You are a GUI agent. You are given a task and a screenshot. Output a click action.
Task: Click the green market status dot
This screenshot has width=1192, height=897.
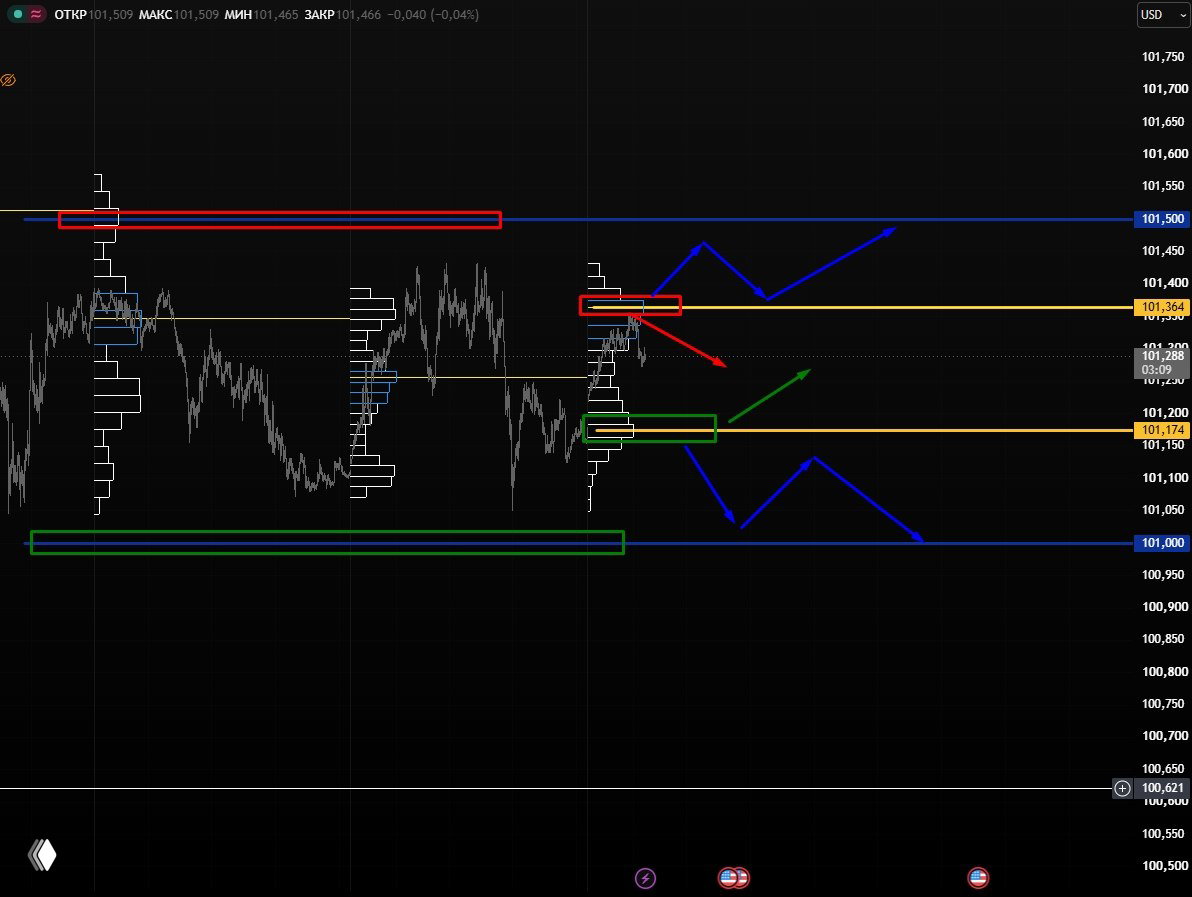(x=17, y=14)
